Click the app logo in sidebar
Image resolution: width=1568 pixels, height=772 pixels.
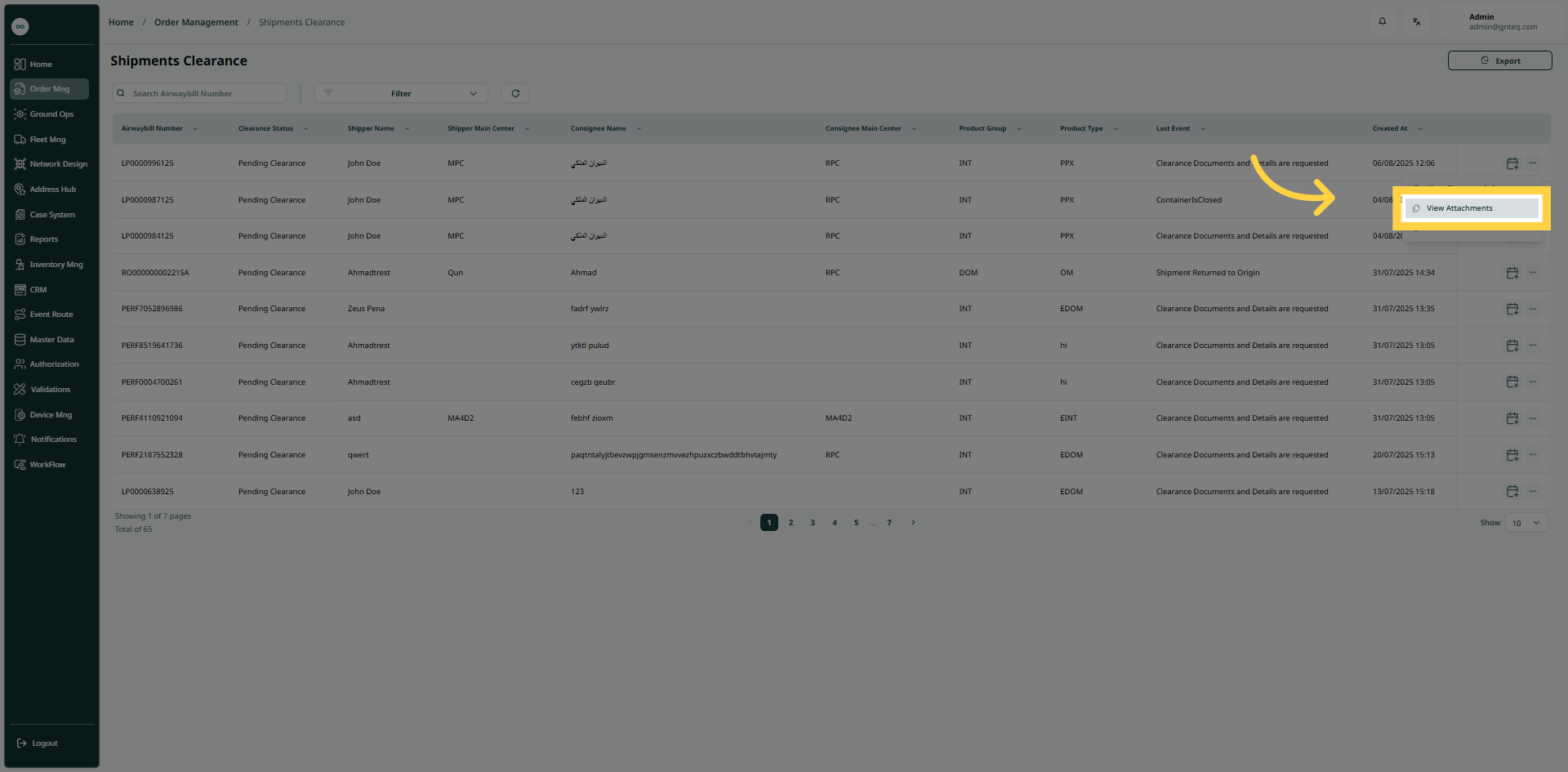click(20, 27)
